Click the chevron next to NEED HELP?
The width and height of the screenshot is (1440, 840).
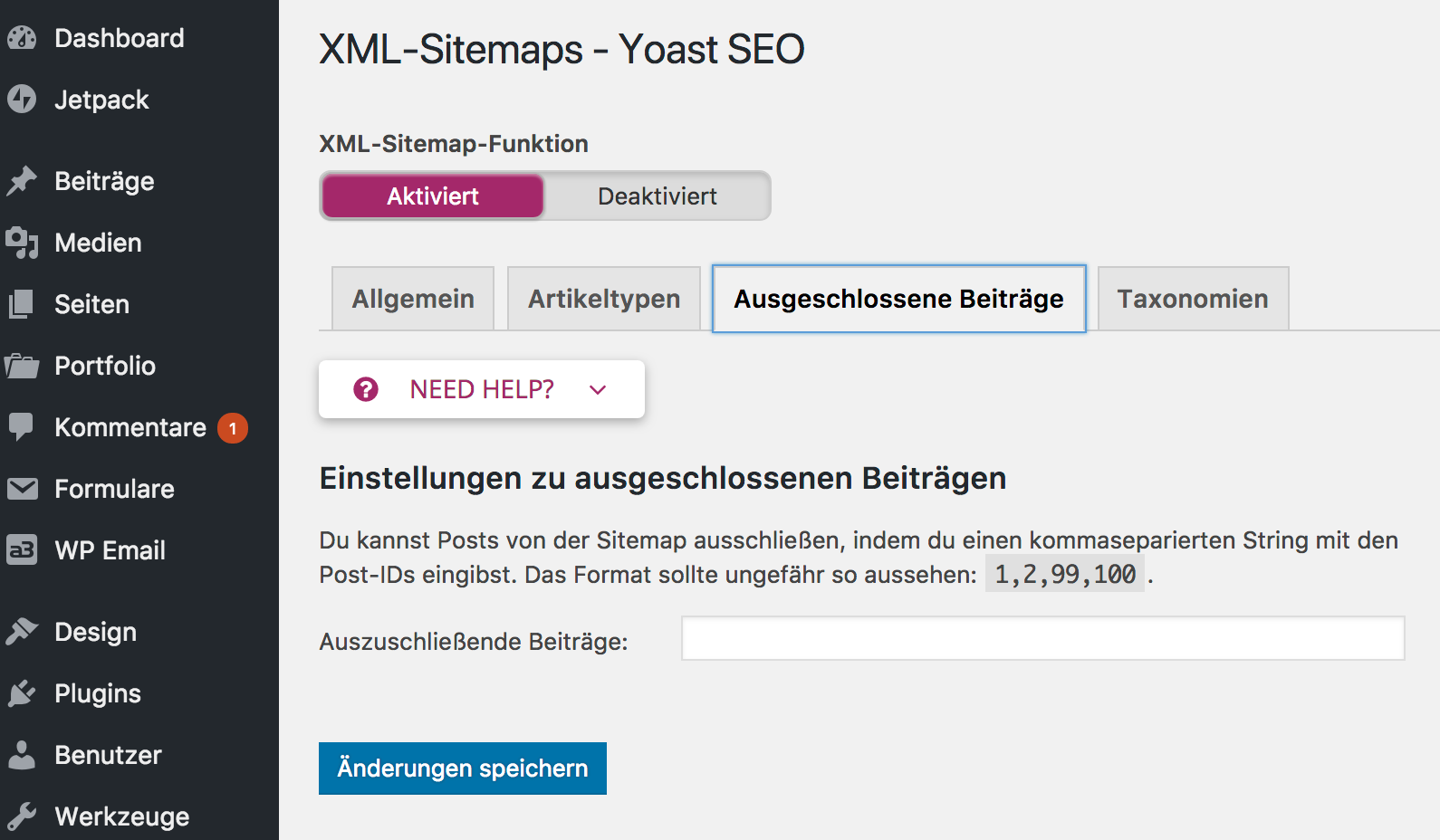(598, 390)
